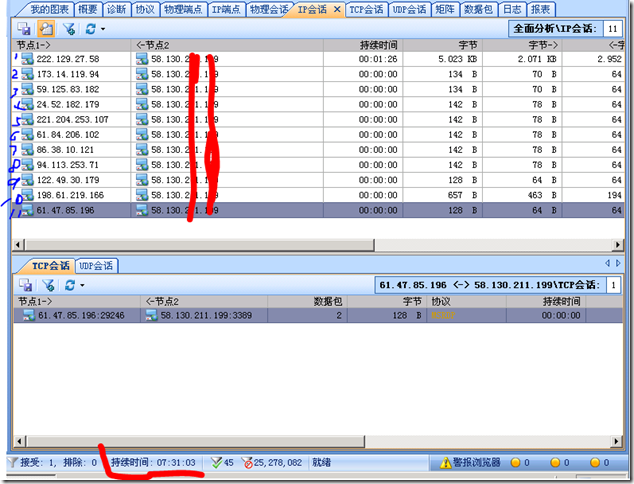Click the accepted packets icon showing 45
The width and height of the screenshot is (634, 484).
(217, 462)
